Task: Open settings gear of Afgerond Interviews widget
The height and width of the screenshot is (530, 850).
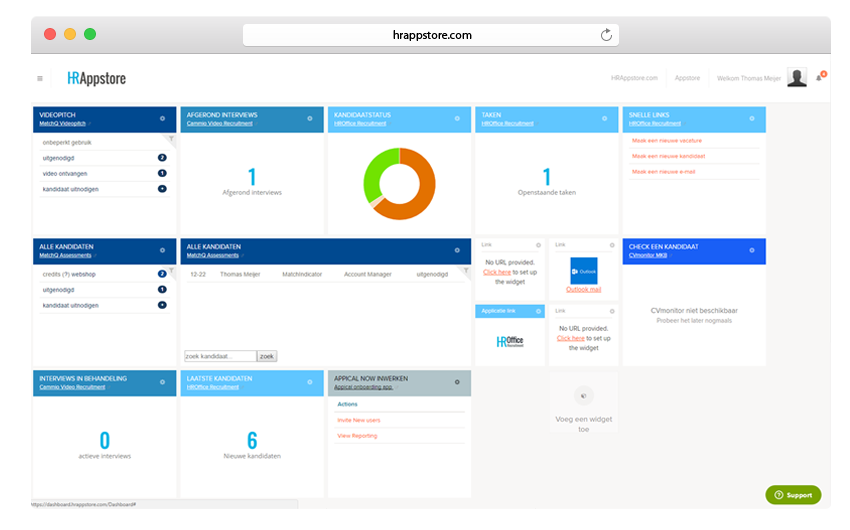Action: coord(310,118)
